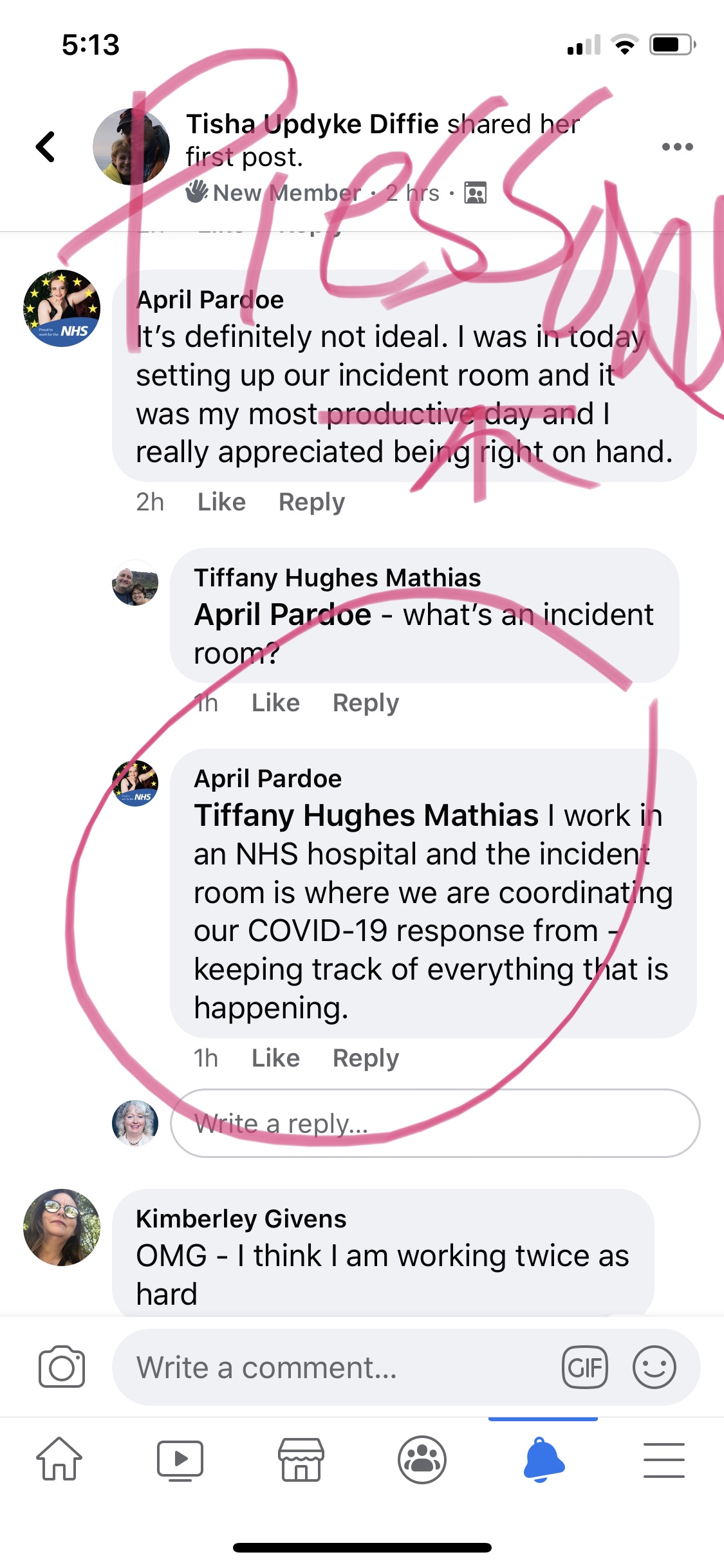Go to the Home tab

(x=59, y=1459)
